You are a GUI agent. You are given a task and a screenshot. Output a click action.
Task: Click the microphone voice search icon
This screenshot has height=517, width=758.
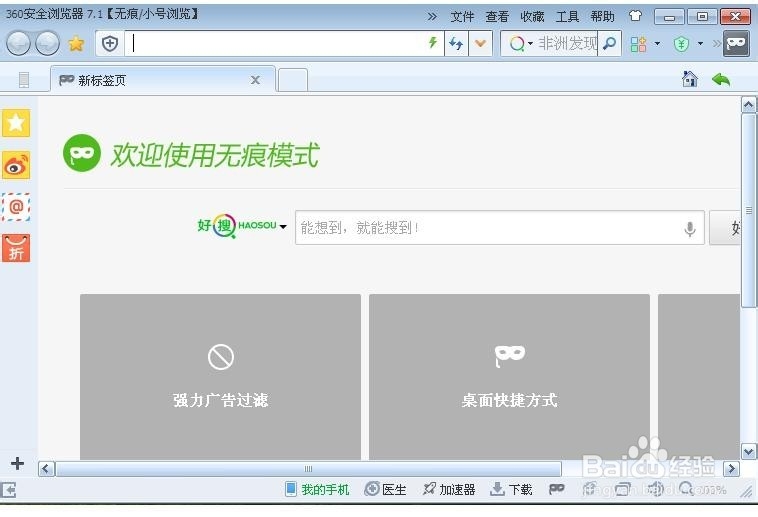tap(690, 228)
